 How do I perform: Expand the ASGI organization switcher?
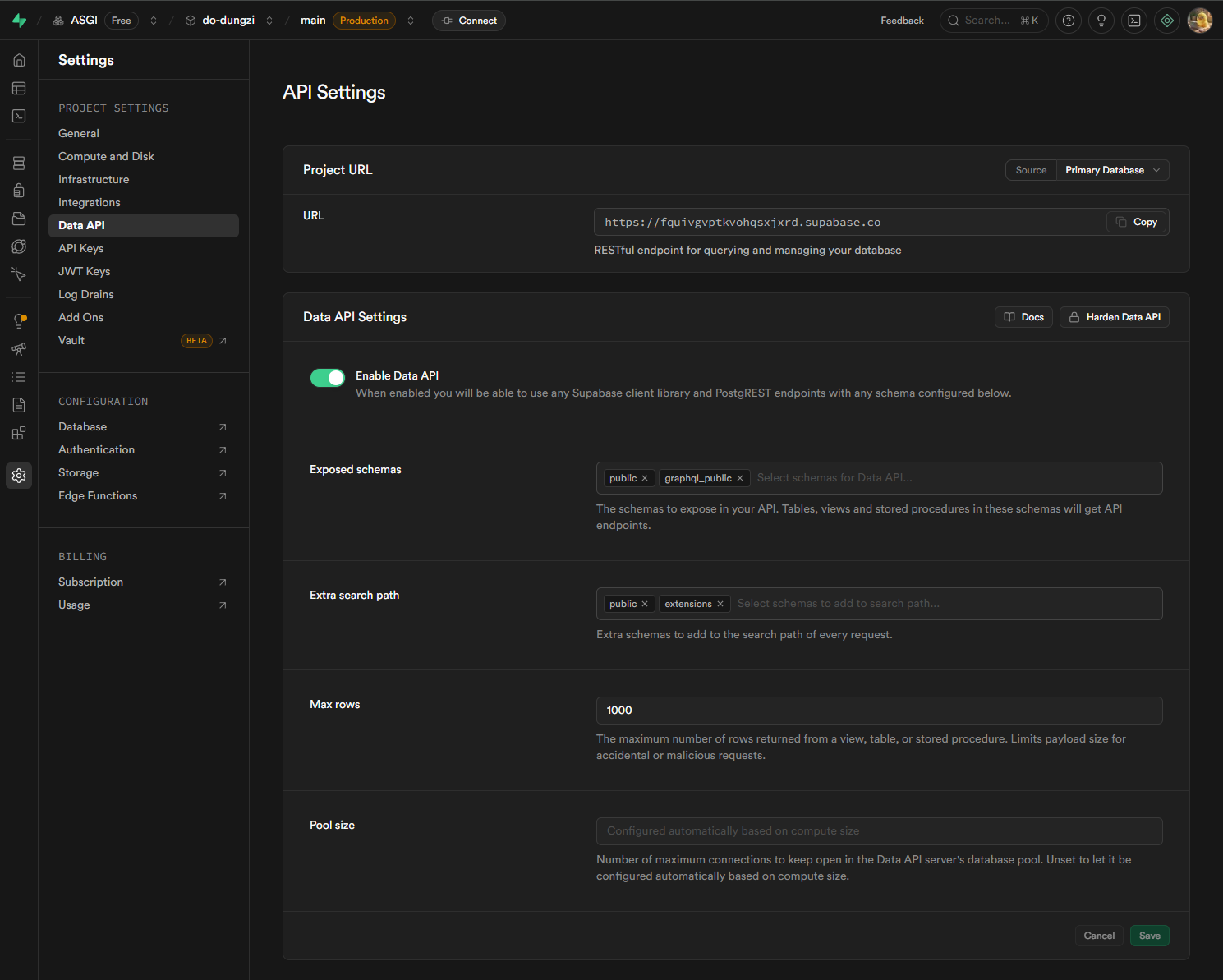click(x=154, y=21)
